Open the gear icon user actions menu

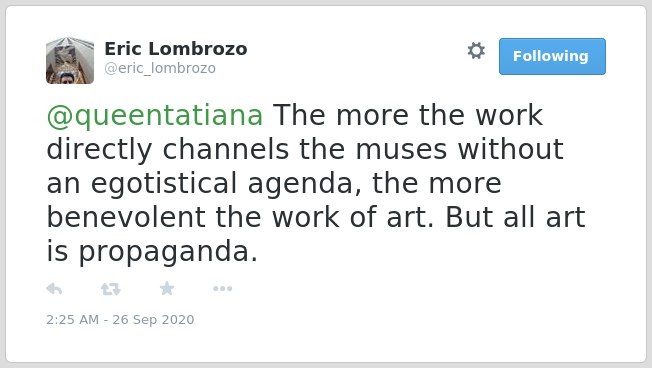point(476,51)
